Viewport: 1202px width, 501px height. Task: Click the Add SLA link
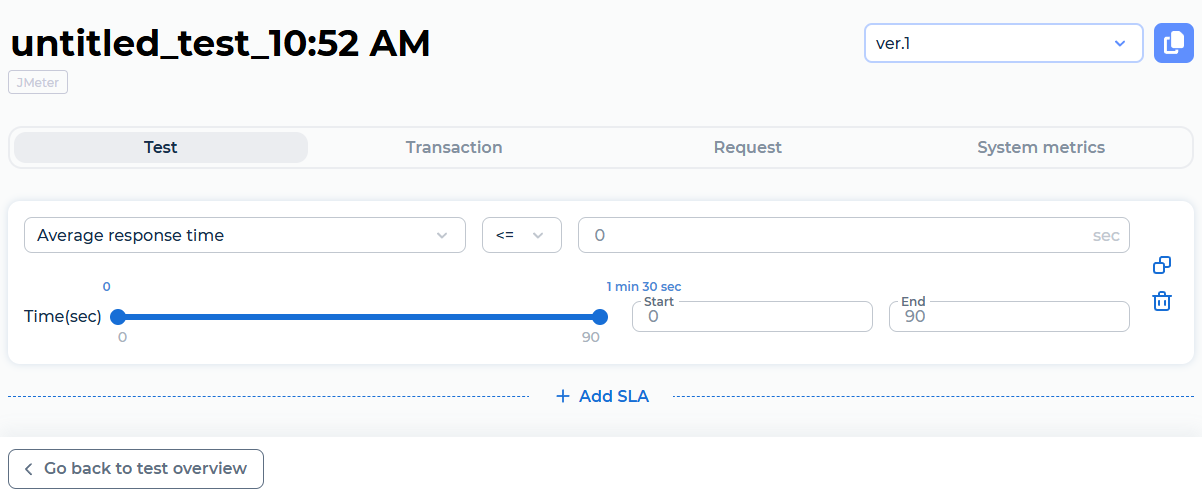(613, 397)
